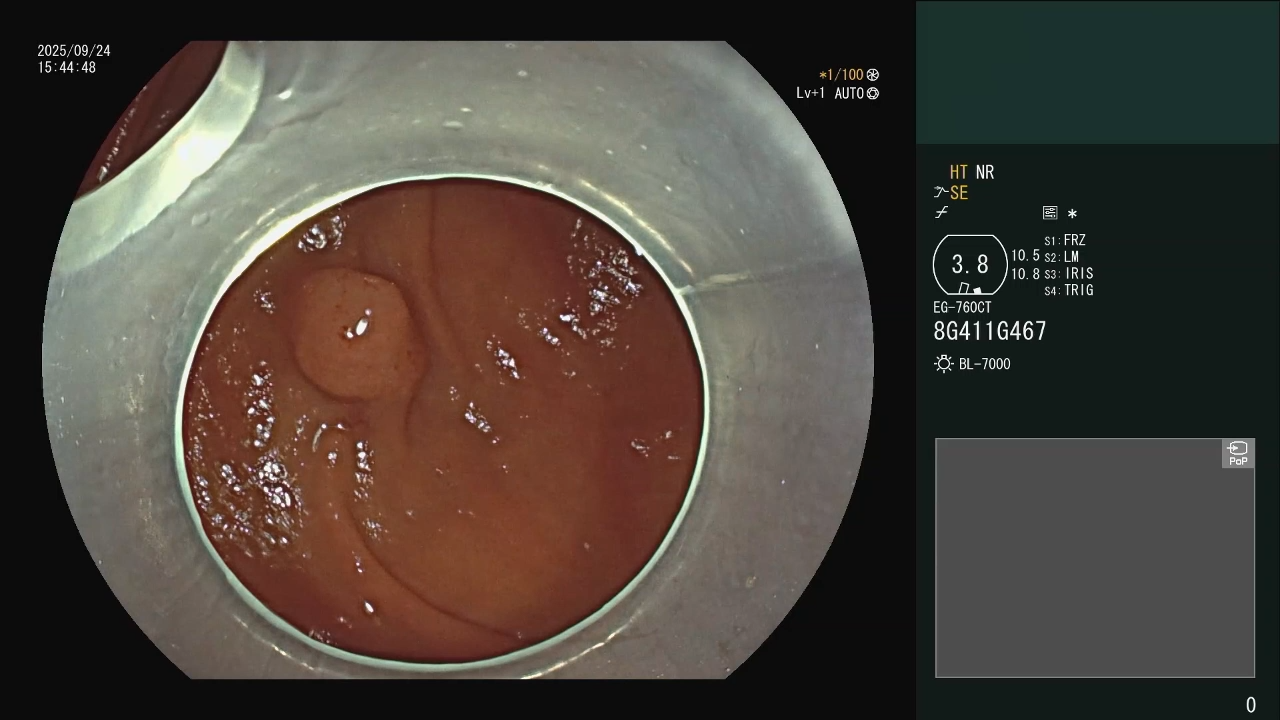Toggle the SE enhancement mode label
Image resolution: width=1280 pixels, height=720 pixels.
[959, 193]
